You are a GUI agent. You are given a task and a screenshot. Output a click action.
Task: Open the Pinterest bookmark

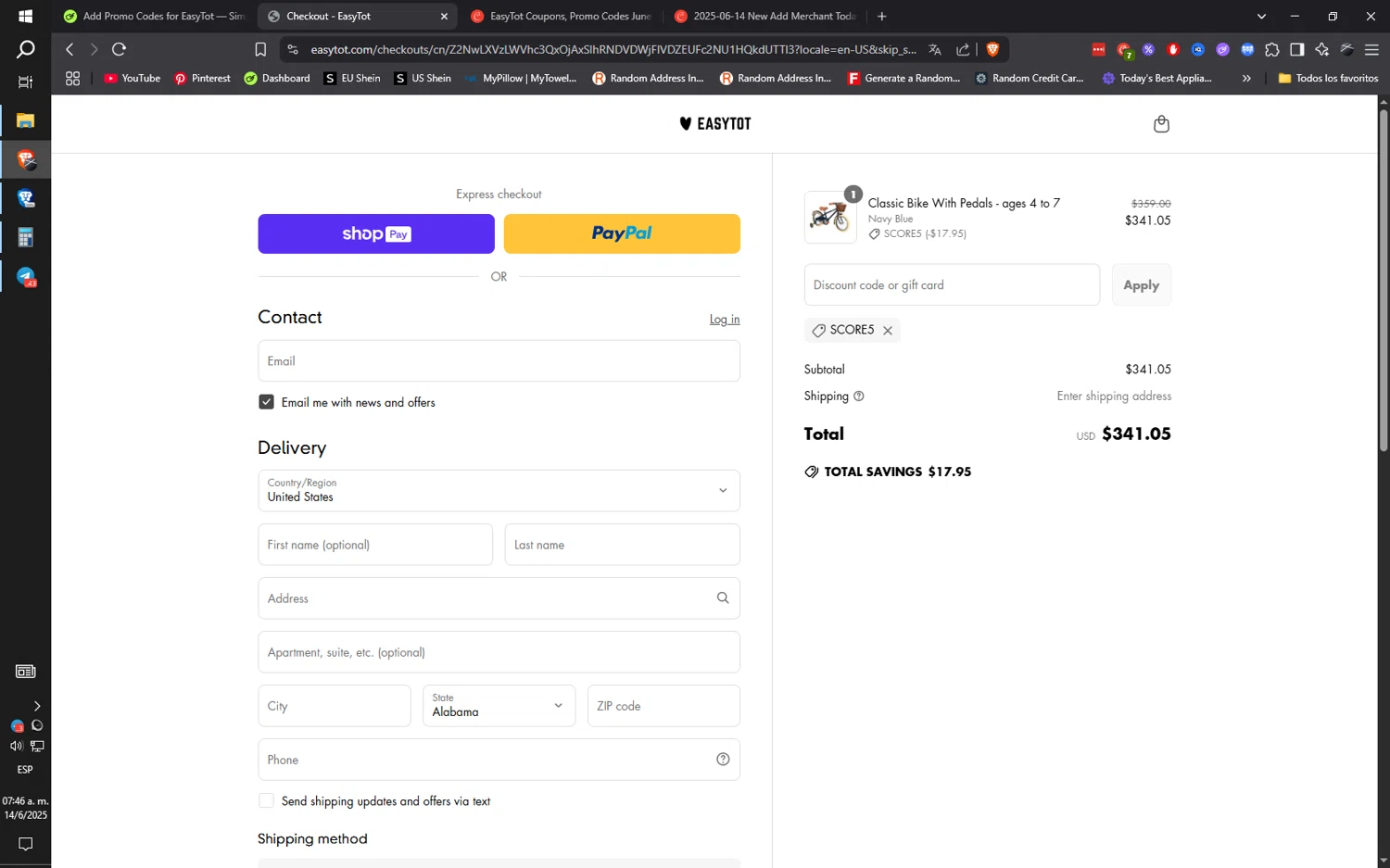pos(202,79)
